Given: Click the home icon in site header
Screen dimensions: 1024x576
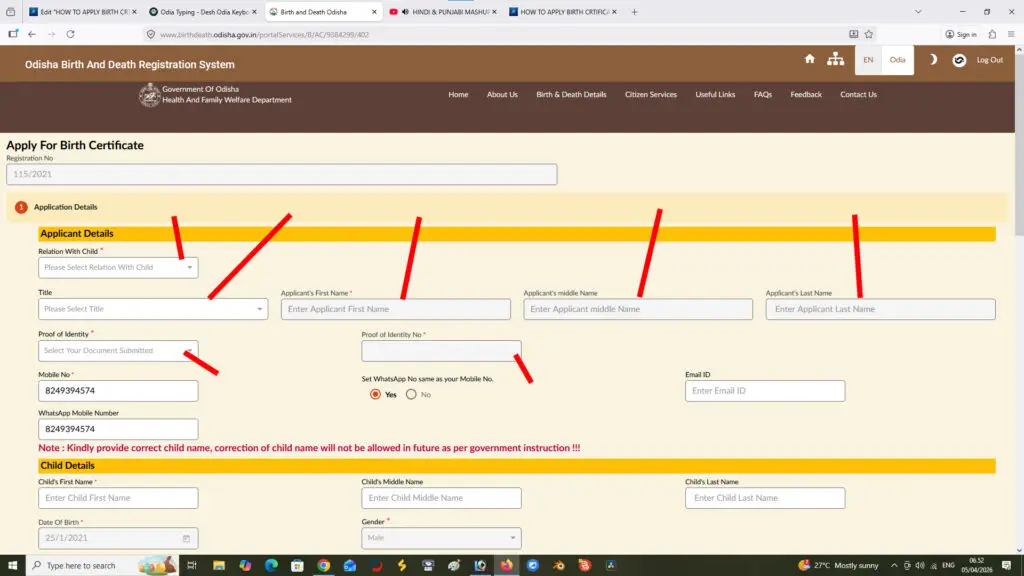Looking at the screenshot, I should click(810, 59).
